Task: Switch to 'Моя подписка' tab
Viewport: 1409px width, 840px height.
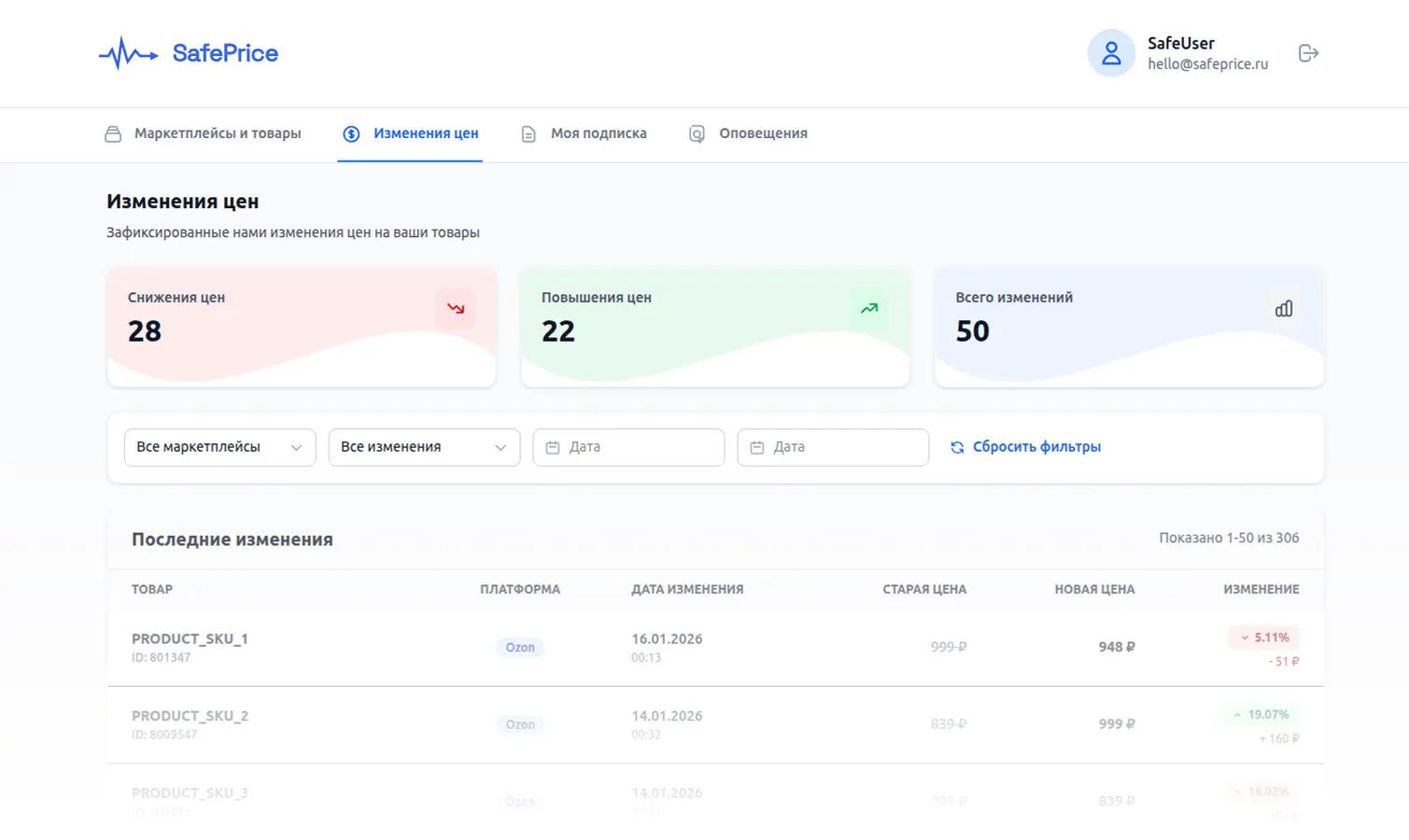Action: pyautogui.click(x=585, y=133)
